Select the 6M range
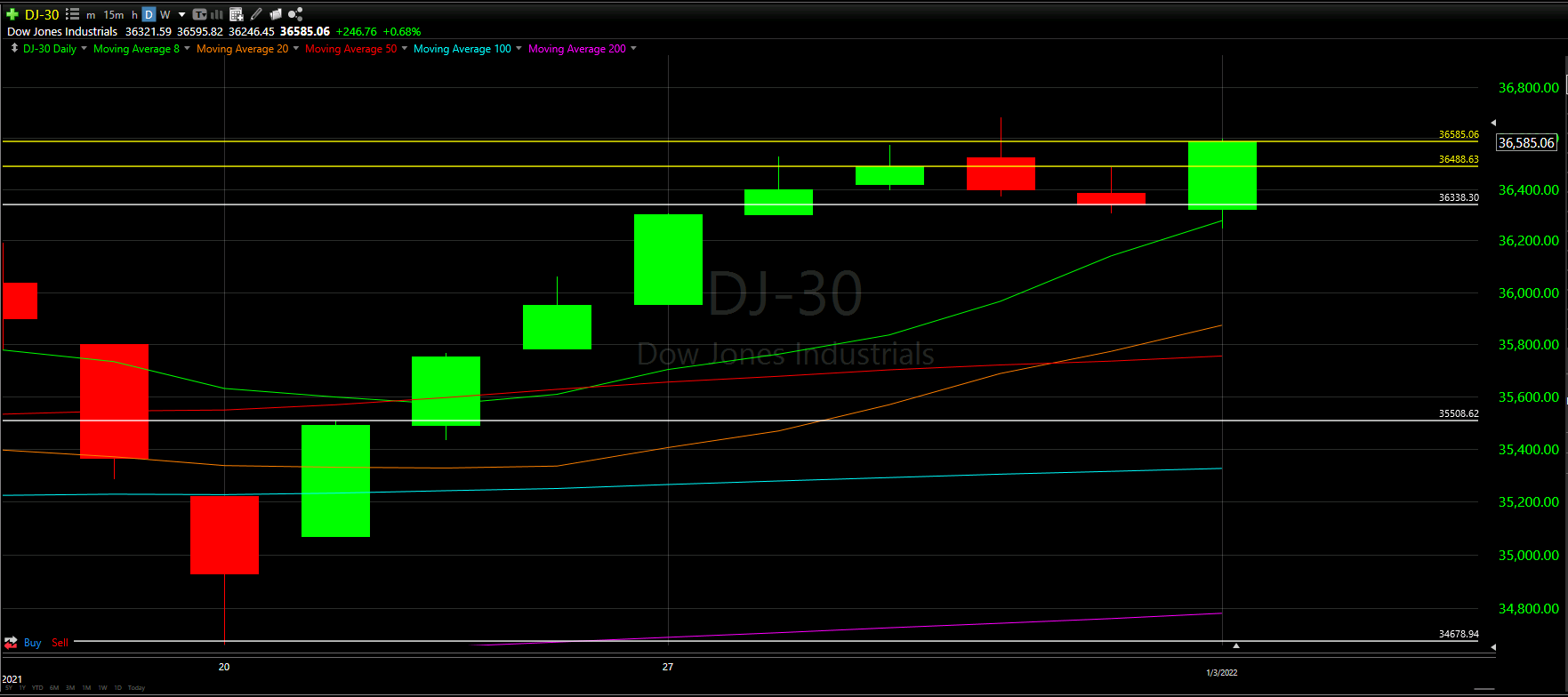Viewport: 1568px width, 697px height. [x=54, y=688]
